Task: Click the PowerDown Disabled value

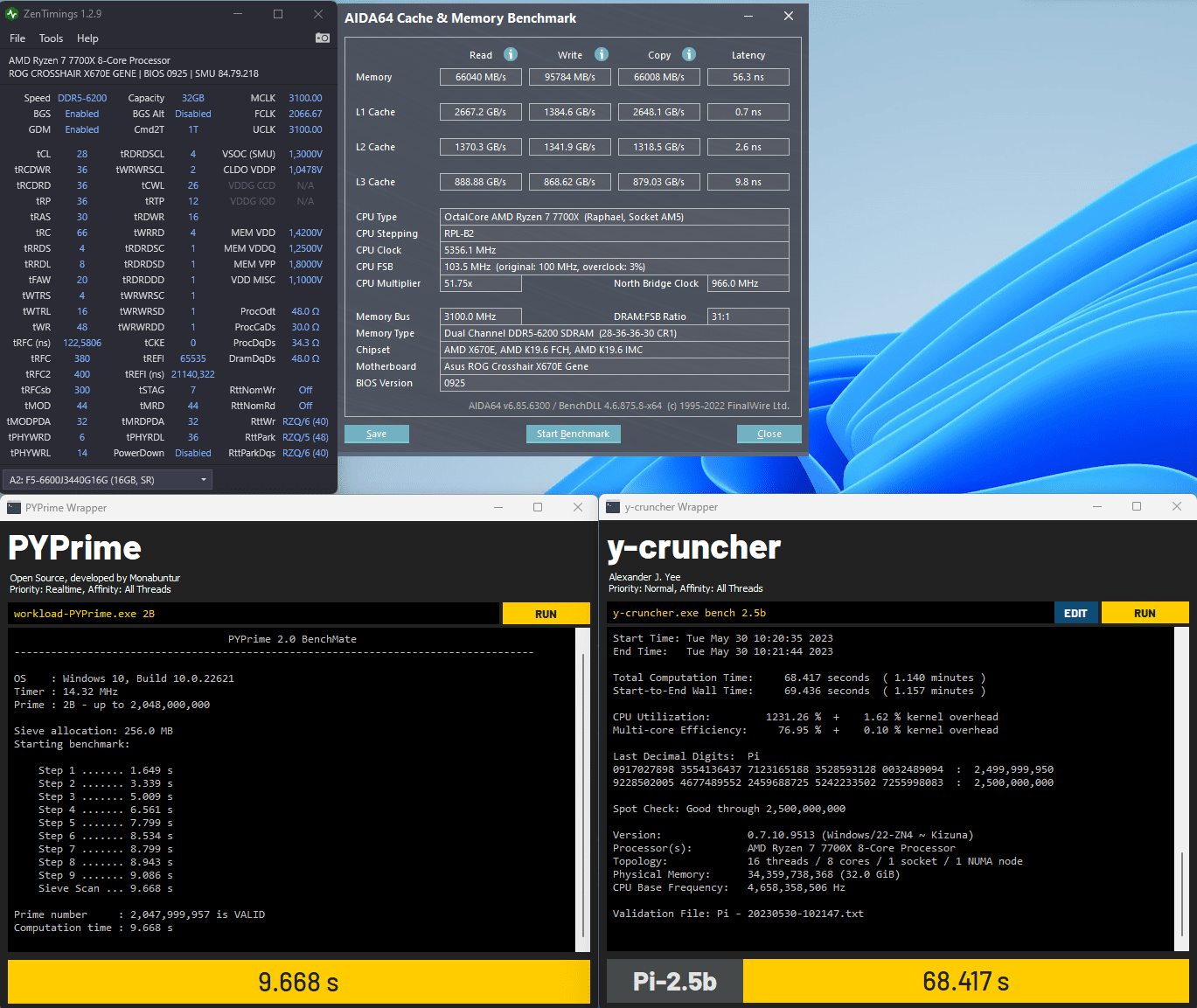Action: [193, 453]
